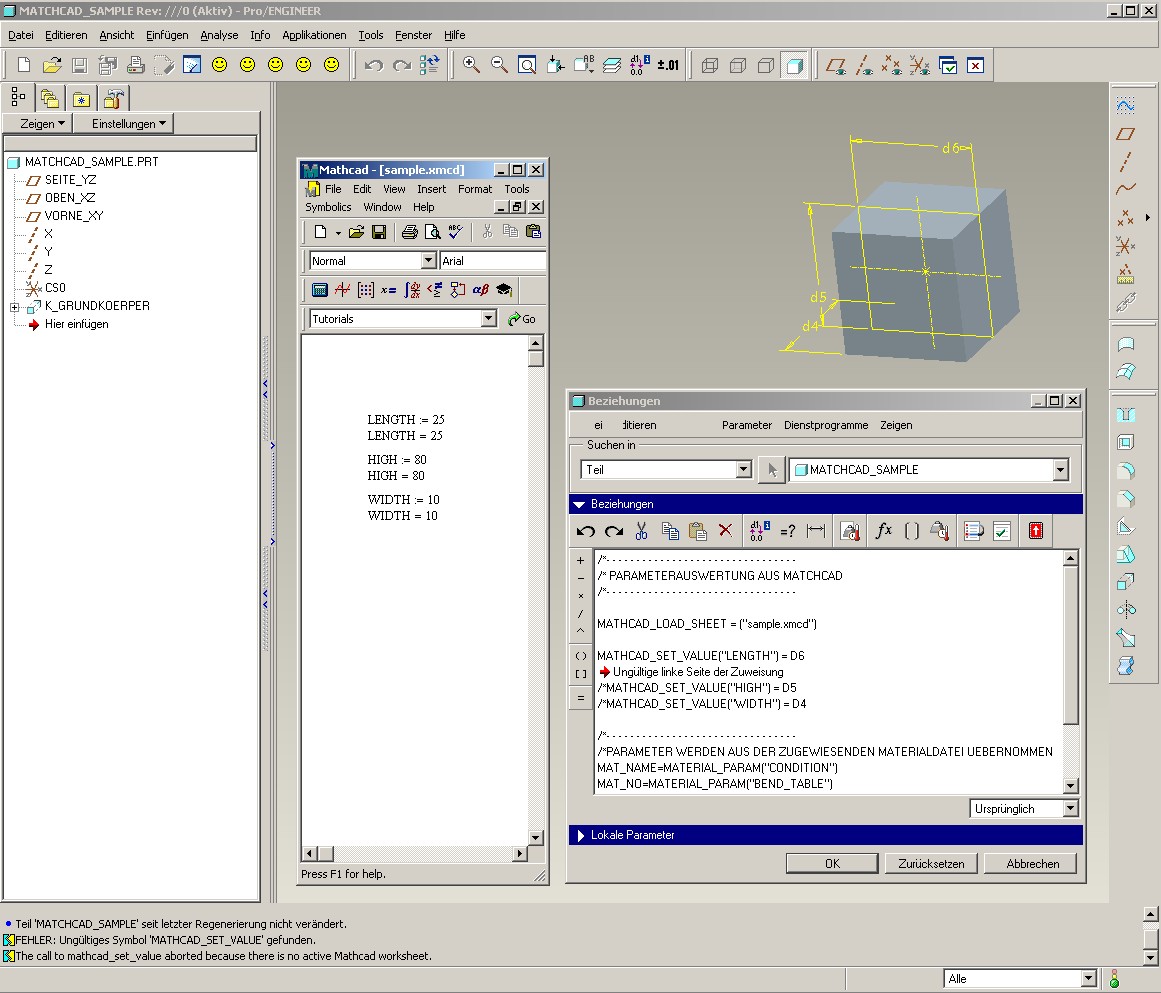The image size is (1161, 993).
Task: Click the cut scissors icon in Beziehungen toolbar
Action: (641, 531)
